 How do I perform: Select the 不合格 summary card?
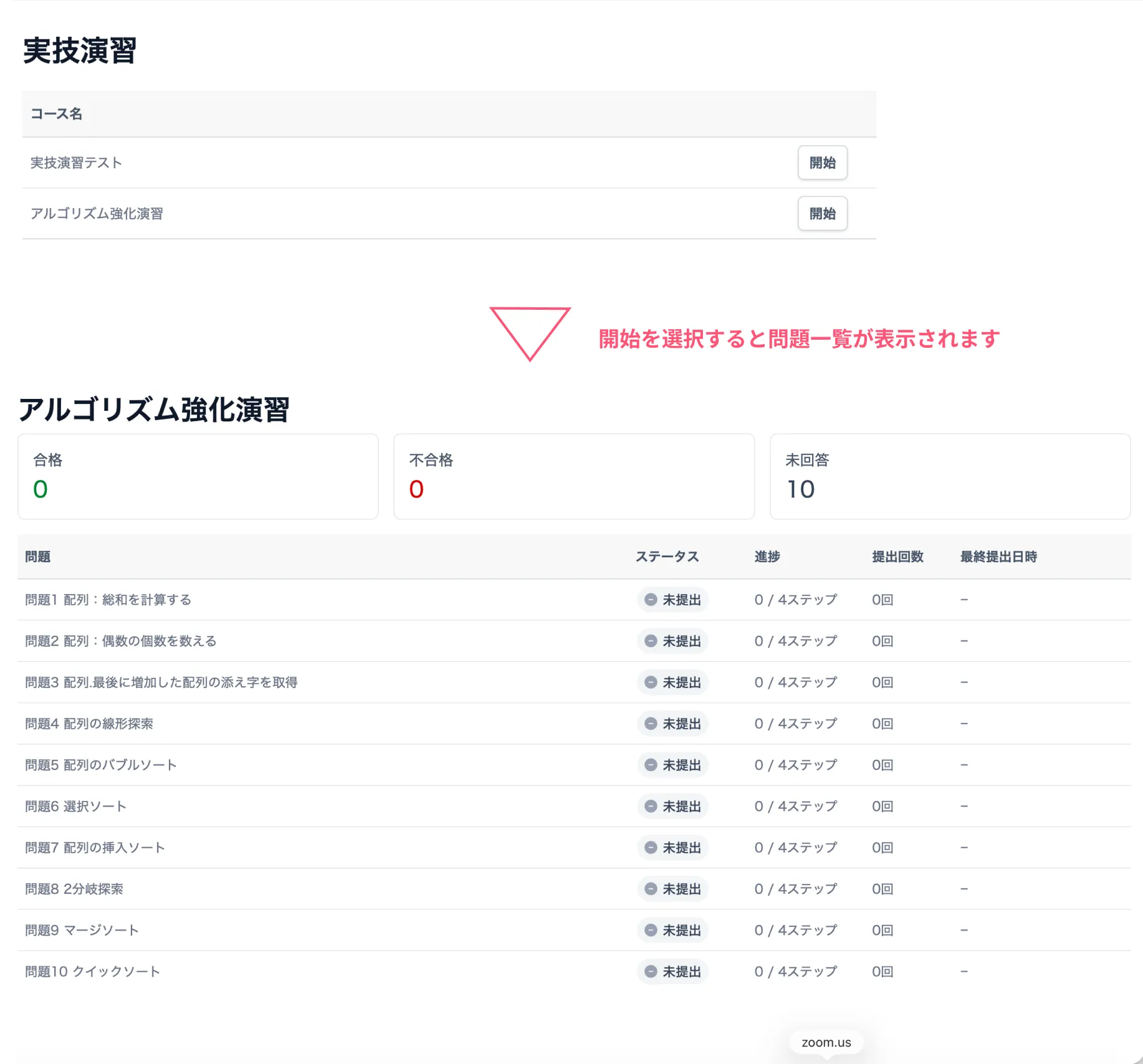(x=573, y=476)
